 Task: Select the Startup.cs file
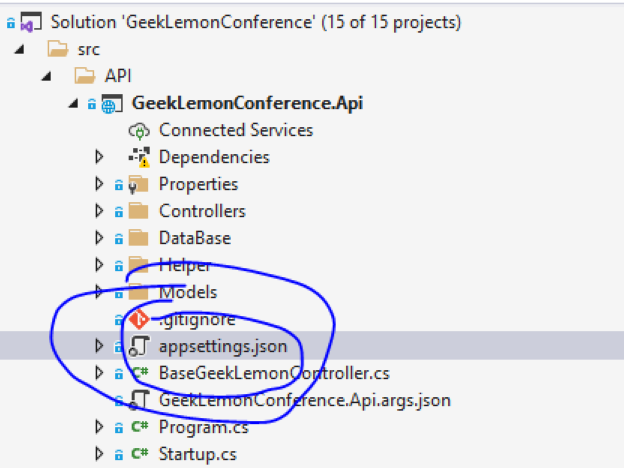pyautogui.click(x=198, y=454)
